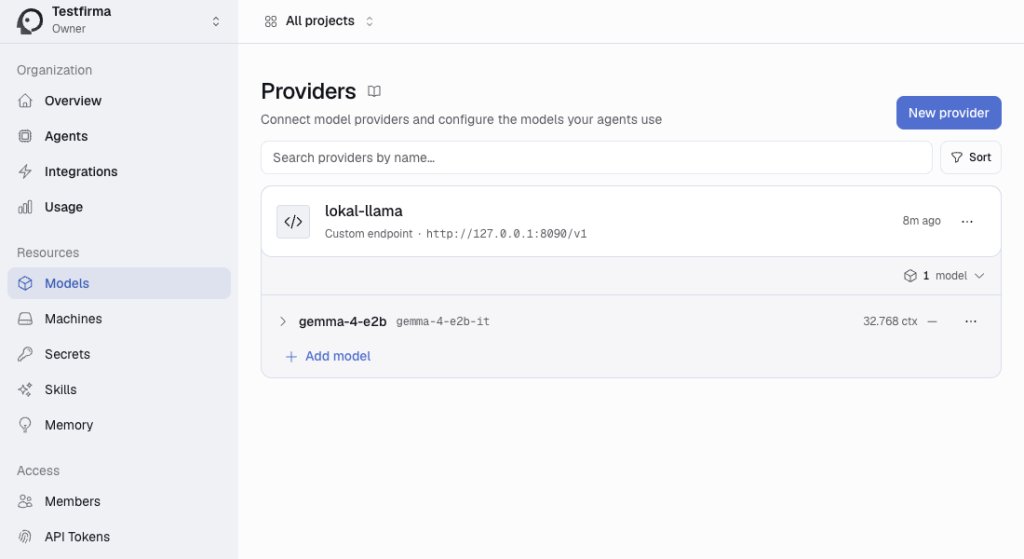Click the All projects grid icon
Image resolution: width=1024 pixels, height=559 pixels.
[270, 22]
